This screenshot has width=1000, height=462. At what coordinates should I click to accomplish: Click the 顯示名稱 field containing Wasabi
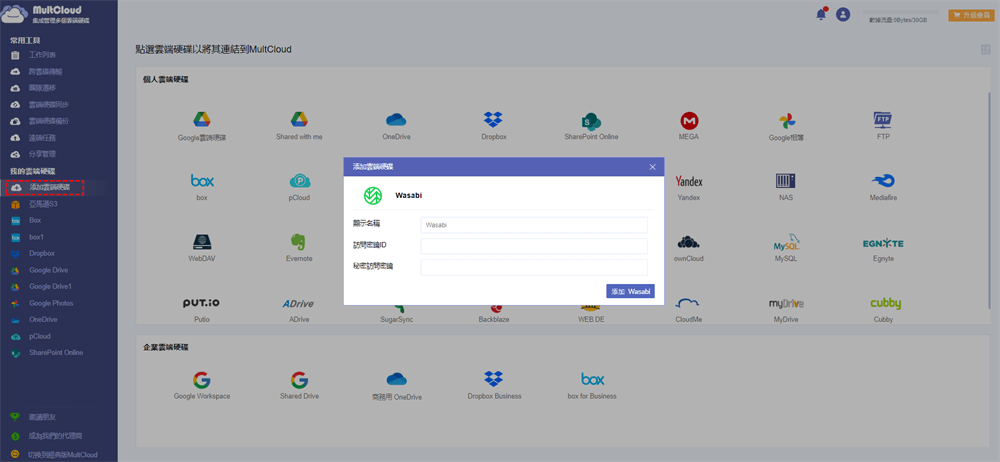point(534,225)
